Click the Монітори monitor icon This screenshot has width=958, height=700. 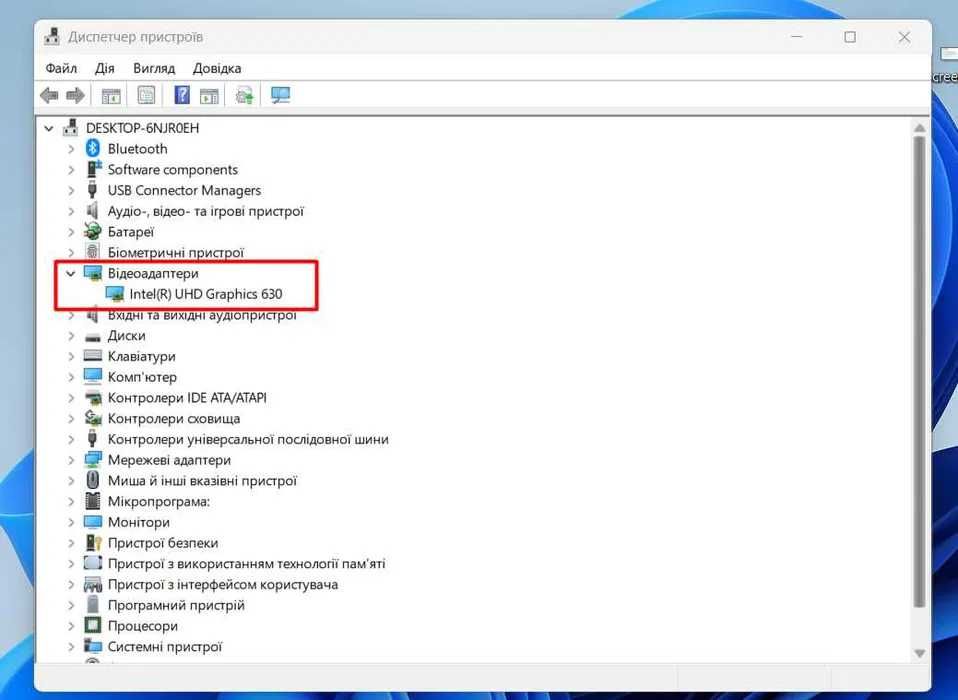(x=93, y=522)
